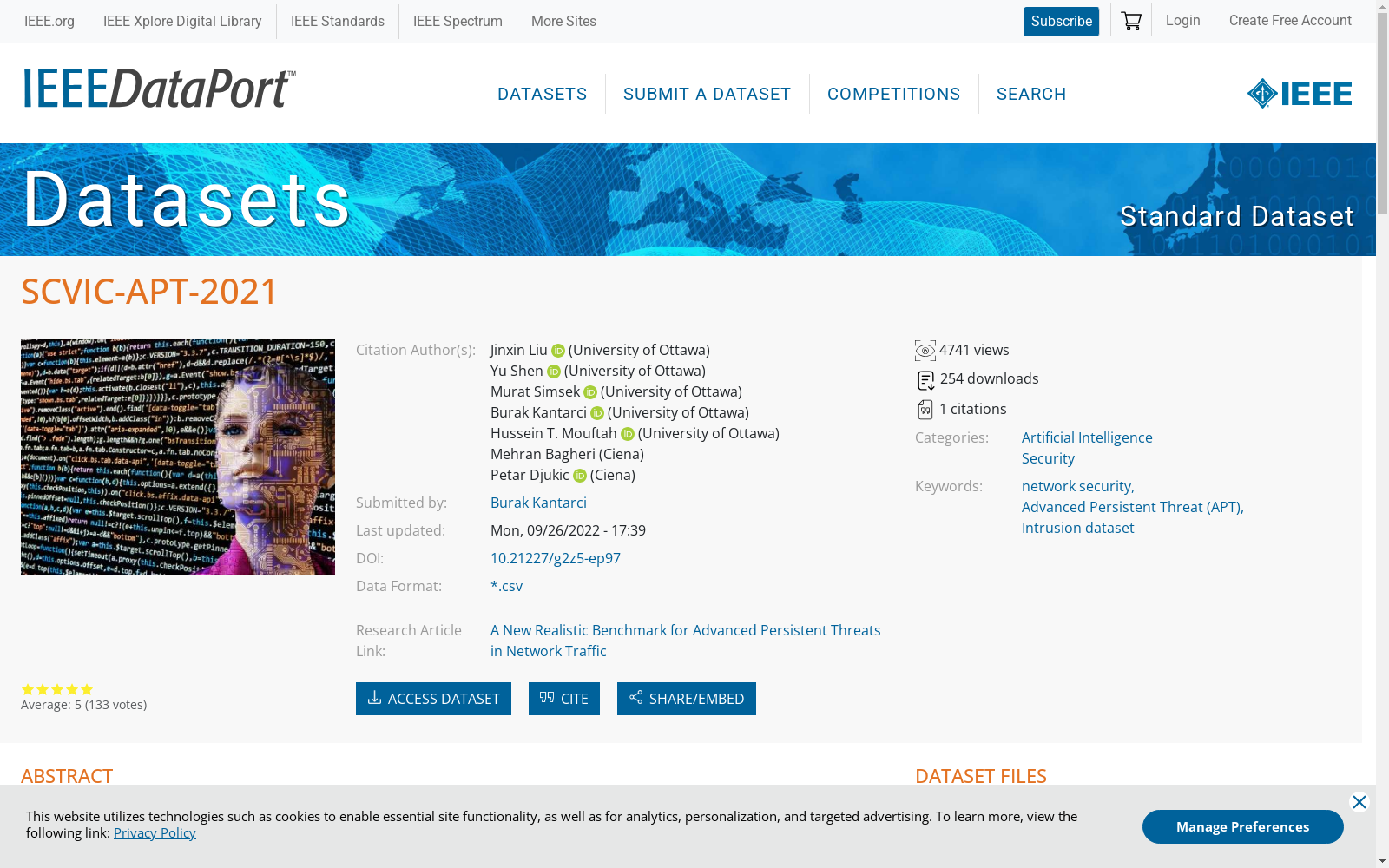Screen dimensions: 1389x868
Task: Click the ACCESS DATASET button
Action: click(433, 699)
